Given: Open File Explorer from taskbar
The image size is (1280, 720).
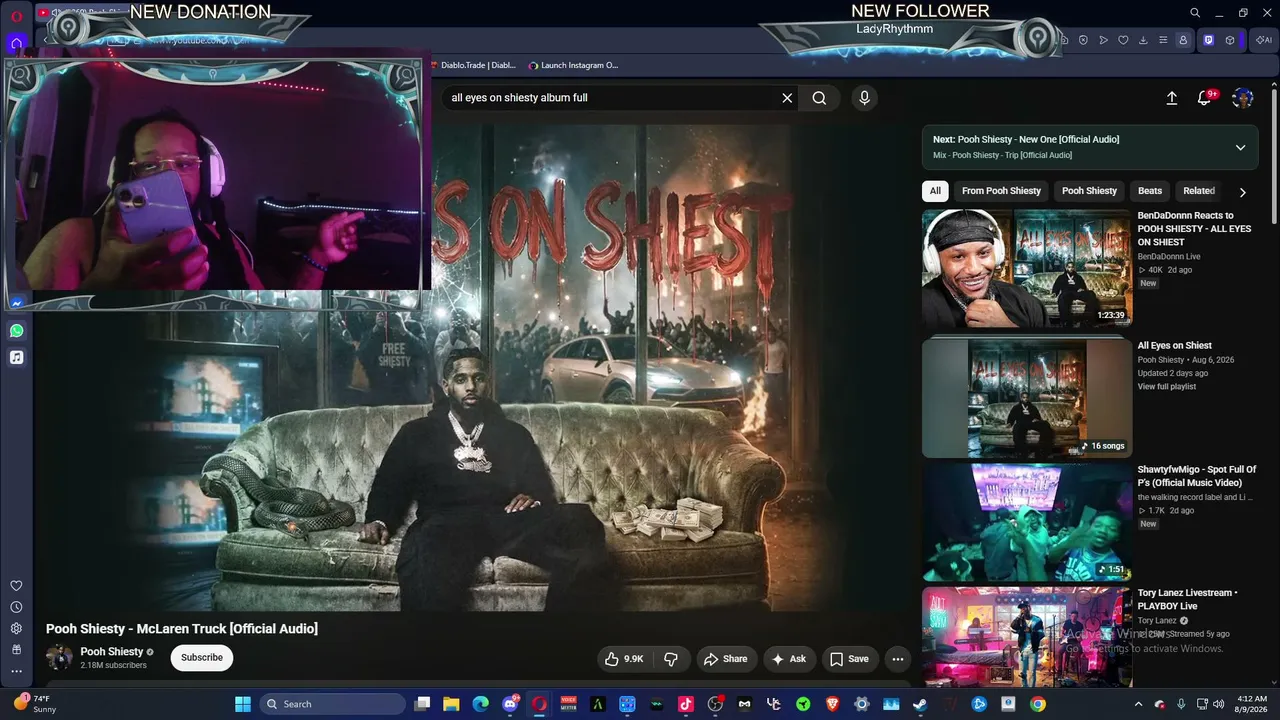Looking at the screenshot, I should tap(451, 704).
